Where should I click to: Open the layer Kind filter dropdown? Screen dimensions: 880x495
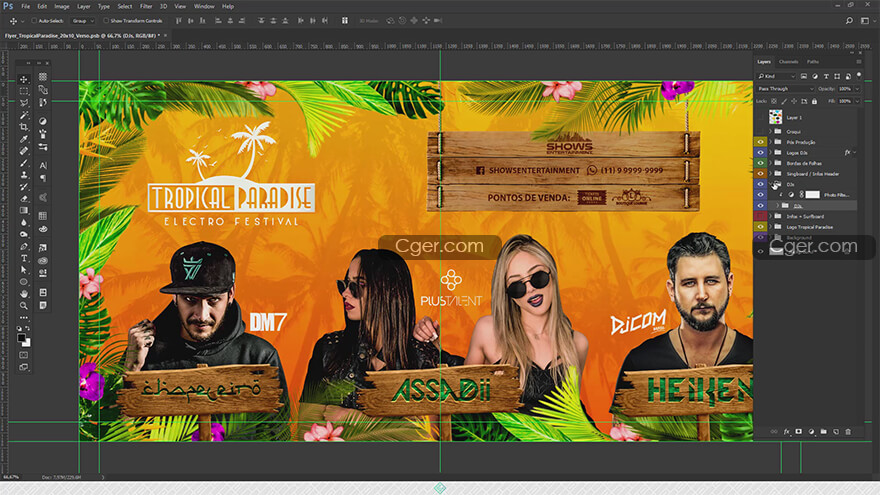pyautogui.click(x=776, y=76)
